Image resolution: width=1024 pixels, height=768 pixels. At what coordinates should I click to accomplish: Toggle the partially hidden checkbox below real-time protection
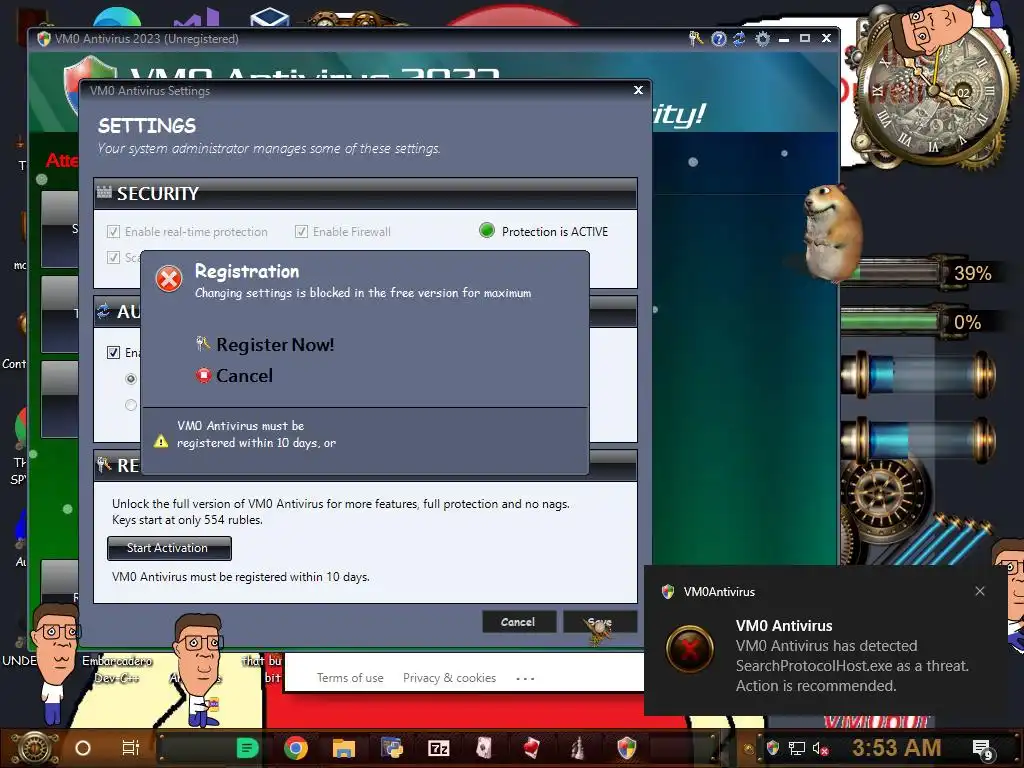(114, 257)
